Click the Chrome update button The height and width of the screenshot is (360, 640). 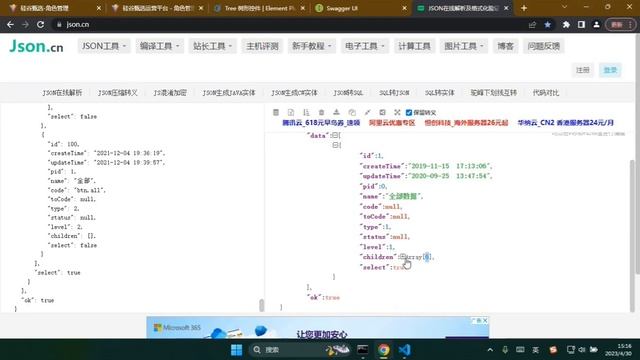[620, 25]
